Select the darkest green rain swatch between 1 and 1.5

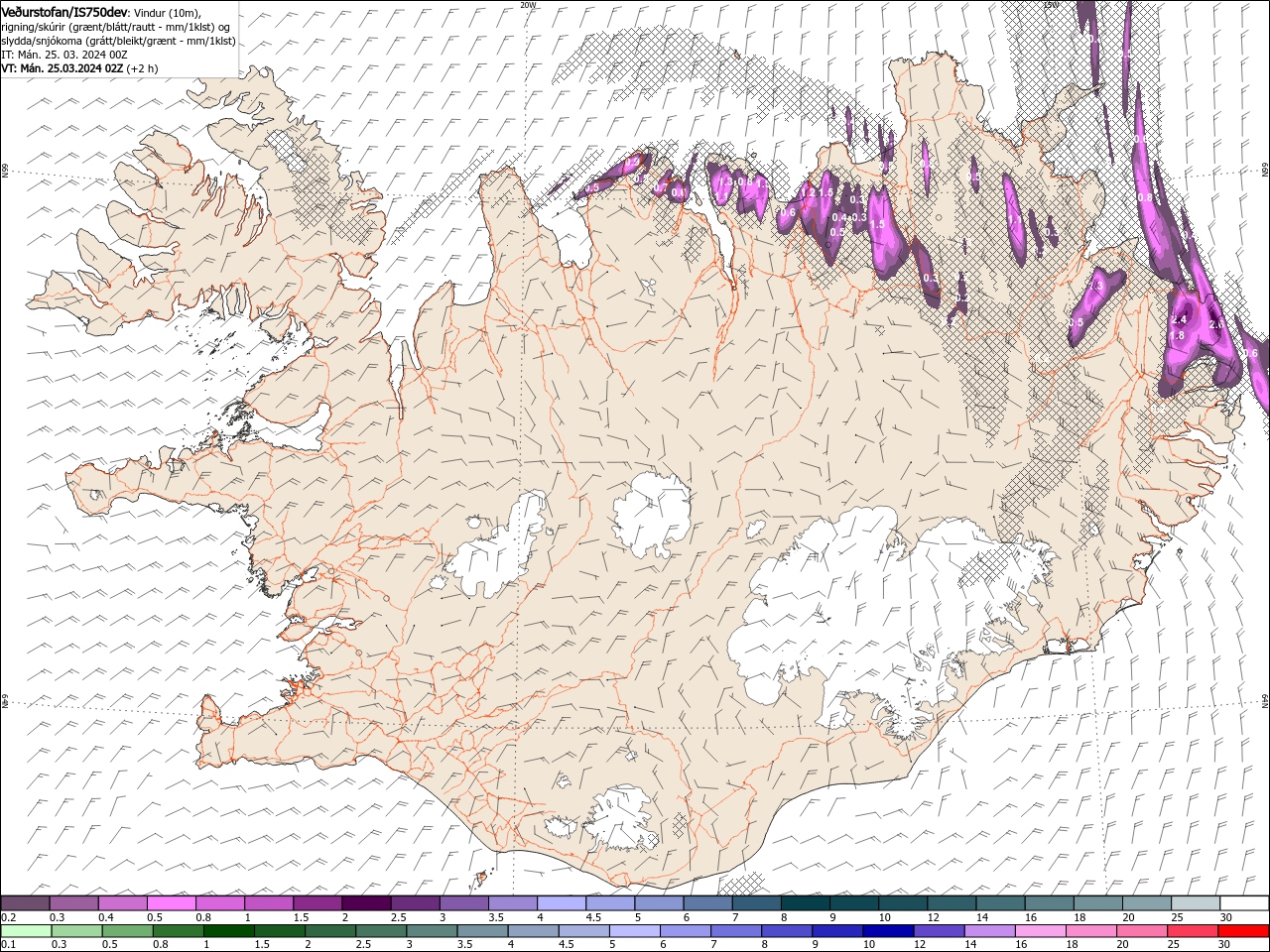229,931
